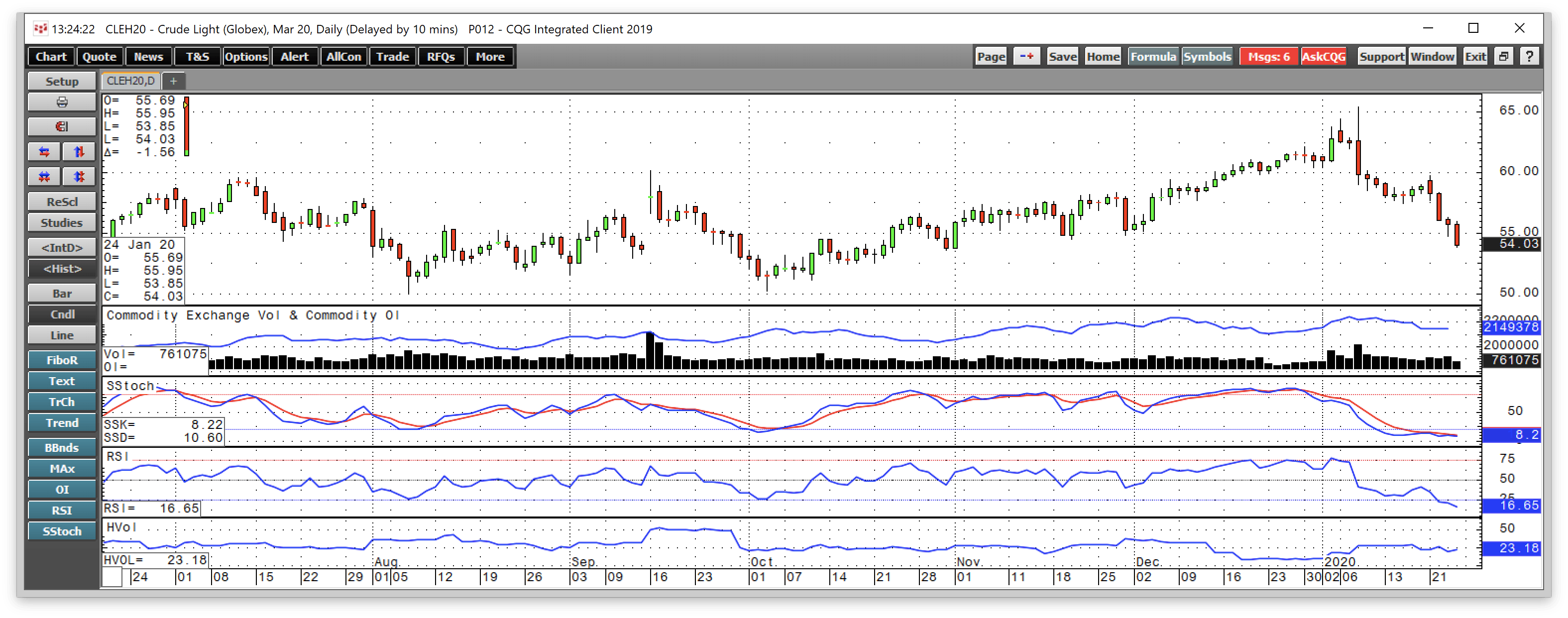Viewport: 1568px width, 618px height.
Task: Select Bar chart type
Action: pos(62,293)
